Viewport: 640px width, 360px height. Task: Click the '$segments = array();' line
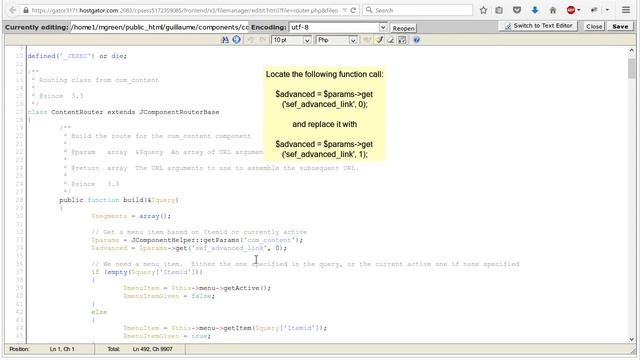point(131,216)
